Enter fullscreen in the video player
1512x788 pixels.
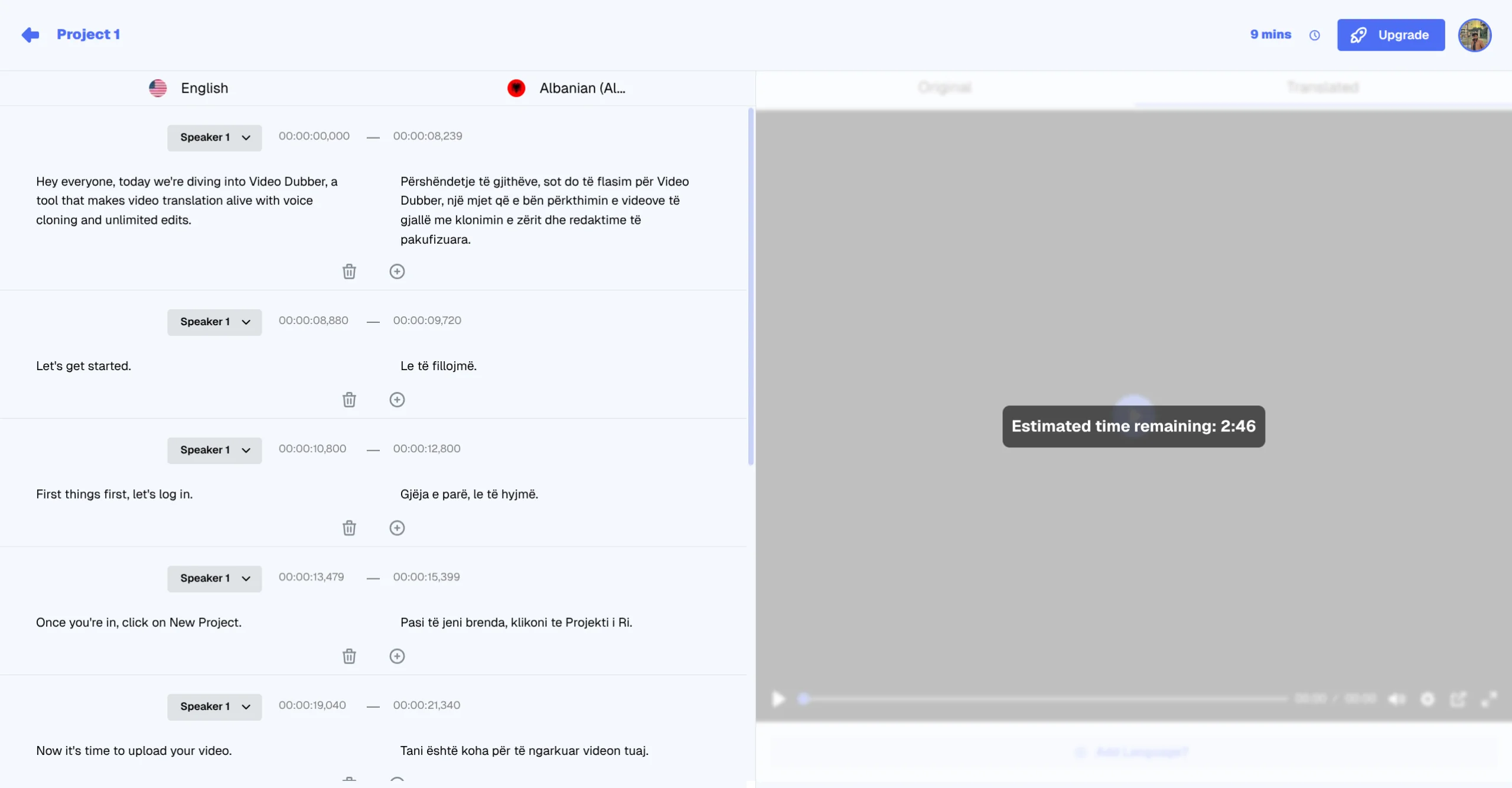tap(1489, 699)
